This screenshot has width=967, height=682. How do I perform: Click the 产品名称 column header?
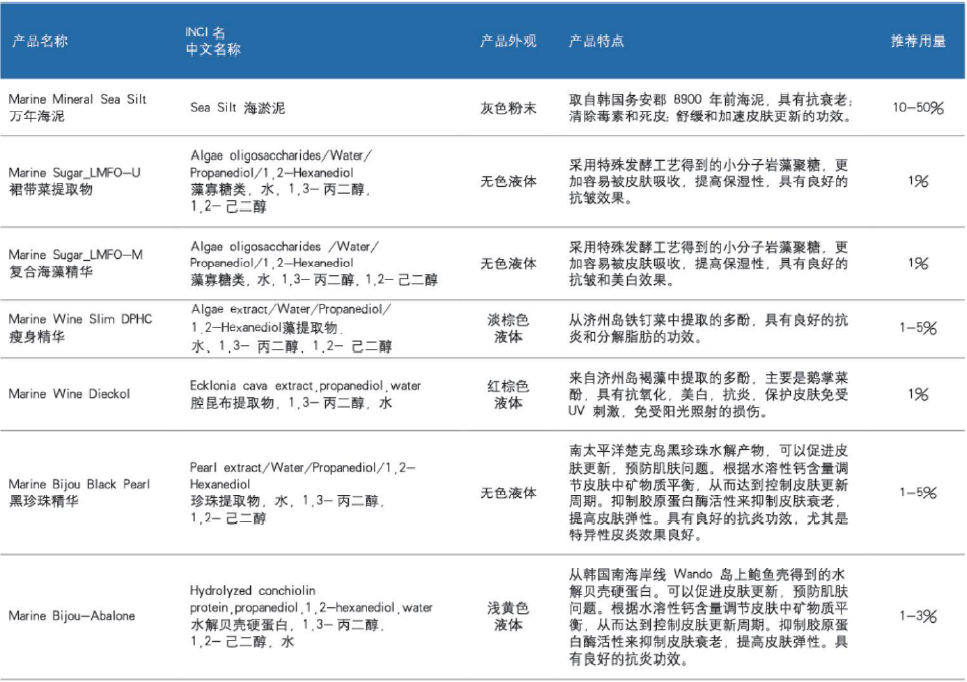40,42
